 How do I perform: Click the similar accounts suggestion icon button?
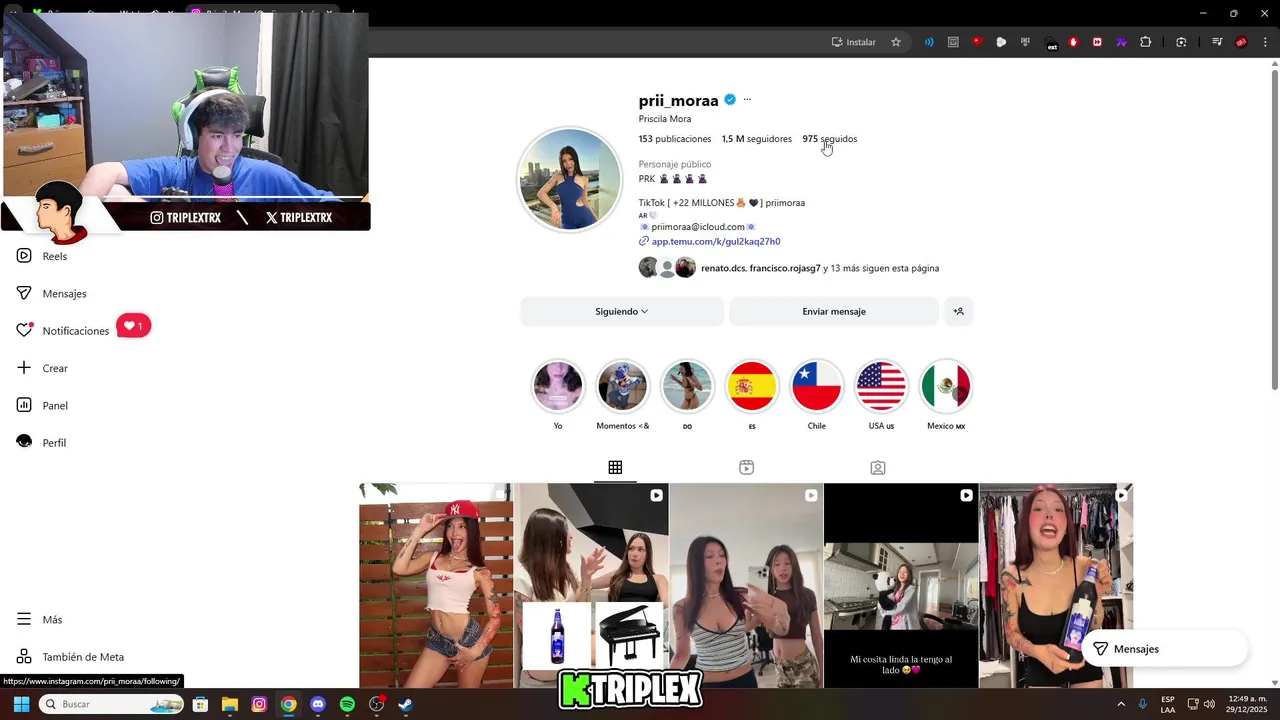(x=958, y=311)
